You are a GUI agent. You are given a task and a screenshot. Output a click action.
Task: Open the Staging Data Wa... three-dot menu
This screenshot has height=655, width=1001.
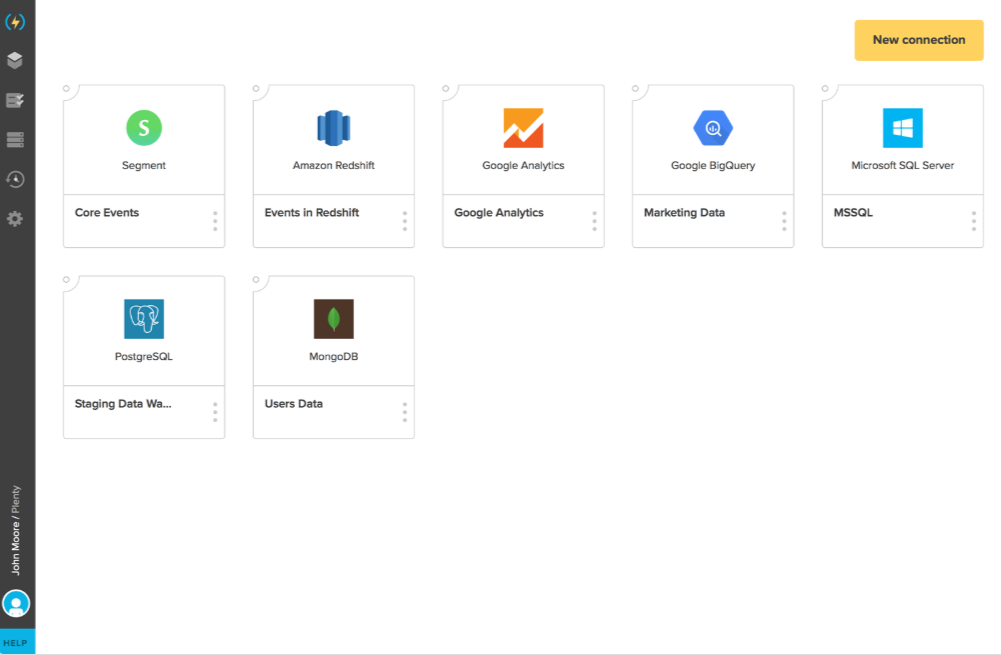(x=215, y=412)
